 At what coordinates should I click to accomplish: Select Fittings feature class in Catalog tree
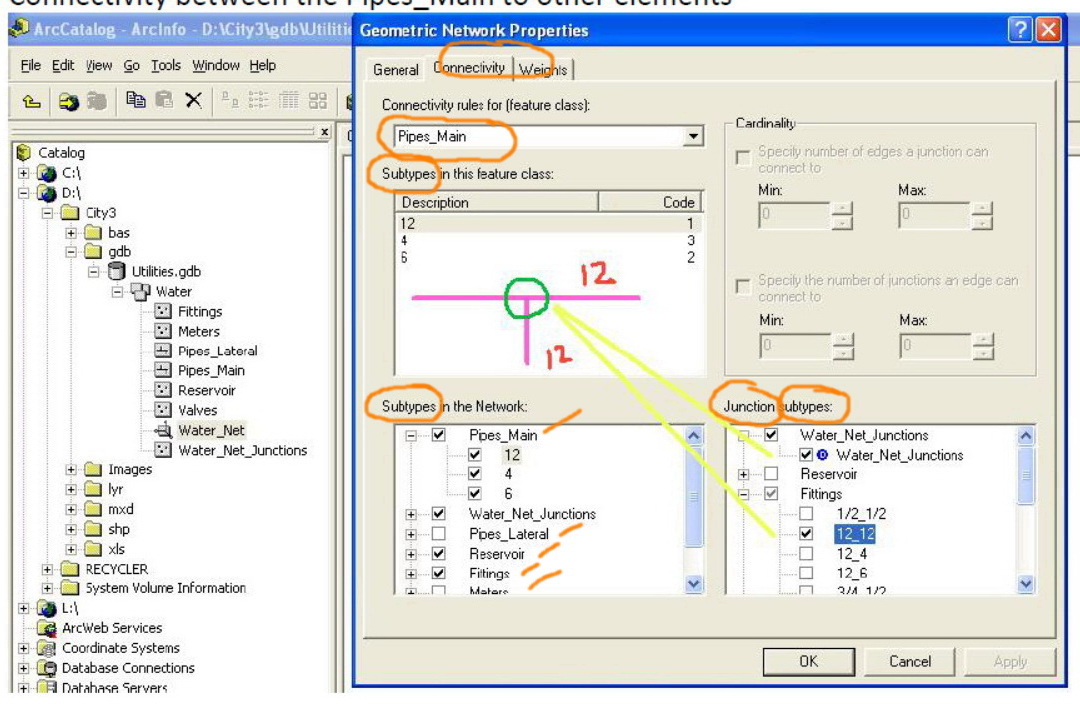pyautogui.click(x=200, y=311)
